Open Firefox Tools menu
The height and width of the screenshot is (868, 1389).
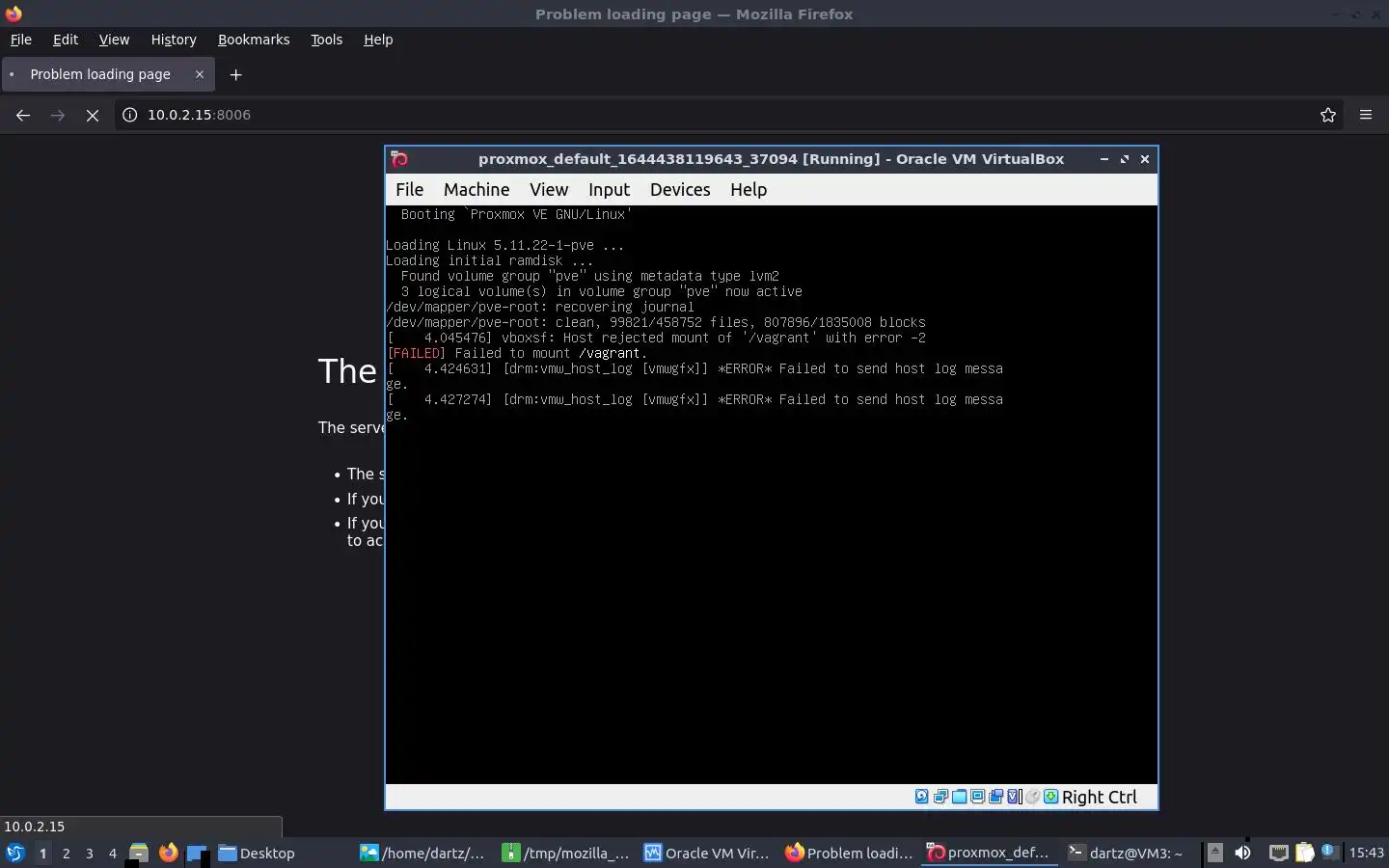pyautogui.click(x=326, y=40)
